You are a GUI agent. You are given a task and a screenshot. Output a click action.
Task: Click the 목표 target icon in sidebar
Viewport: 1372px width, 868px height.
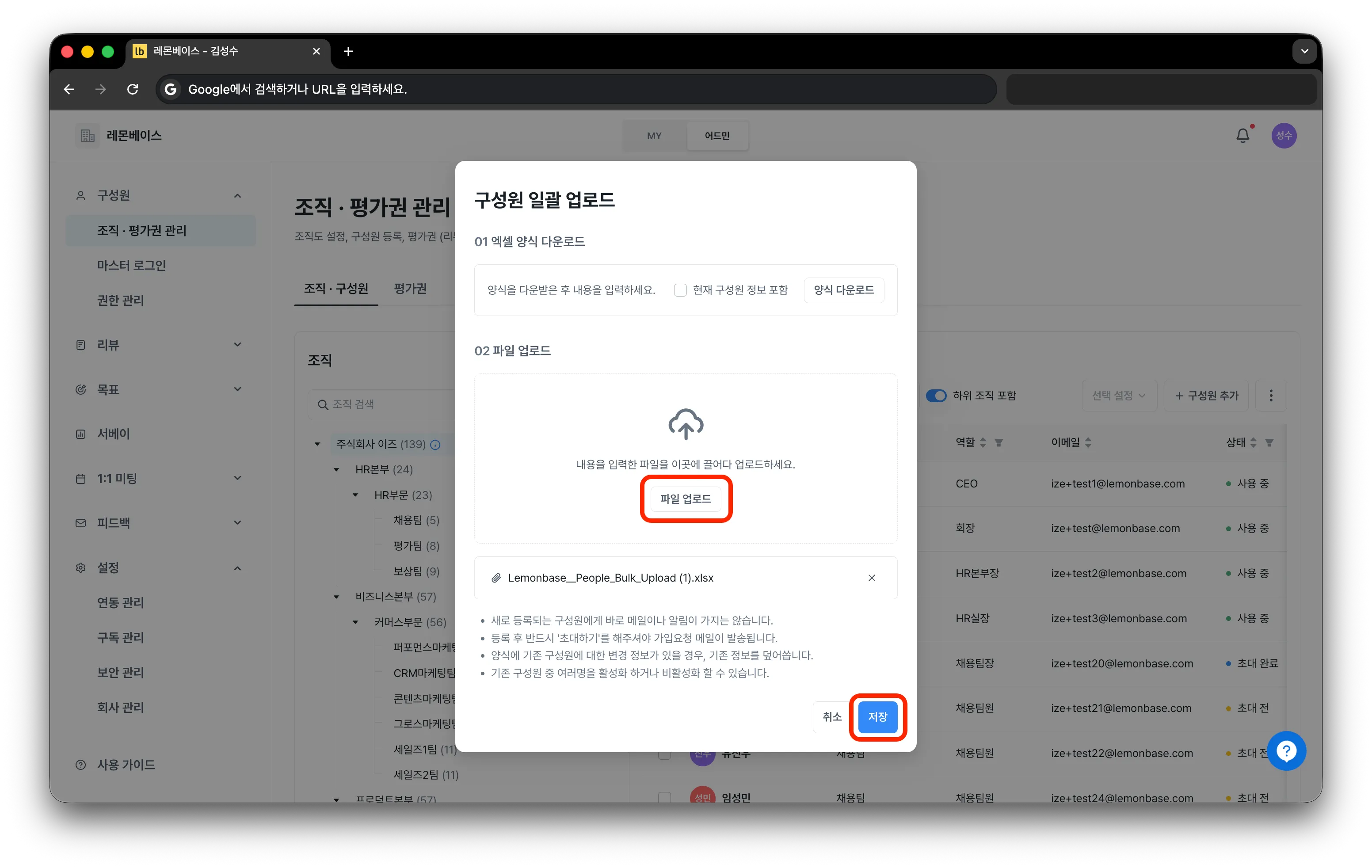point(81,389)
